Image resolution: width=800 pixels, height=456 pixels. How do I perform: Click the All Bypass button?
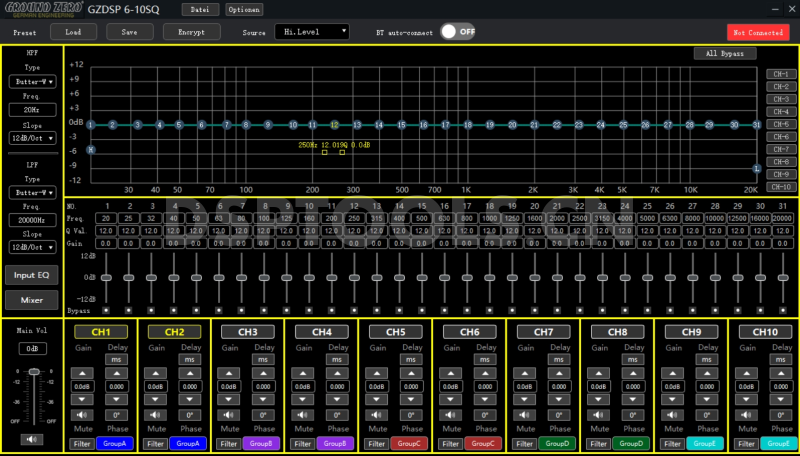(725, 53)
